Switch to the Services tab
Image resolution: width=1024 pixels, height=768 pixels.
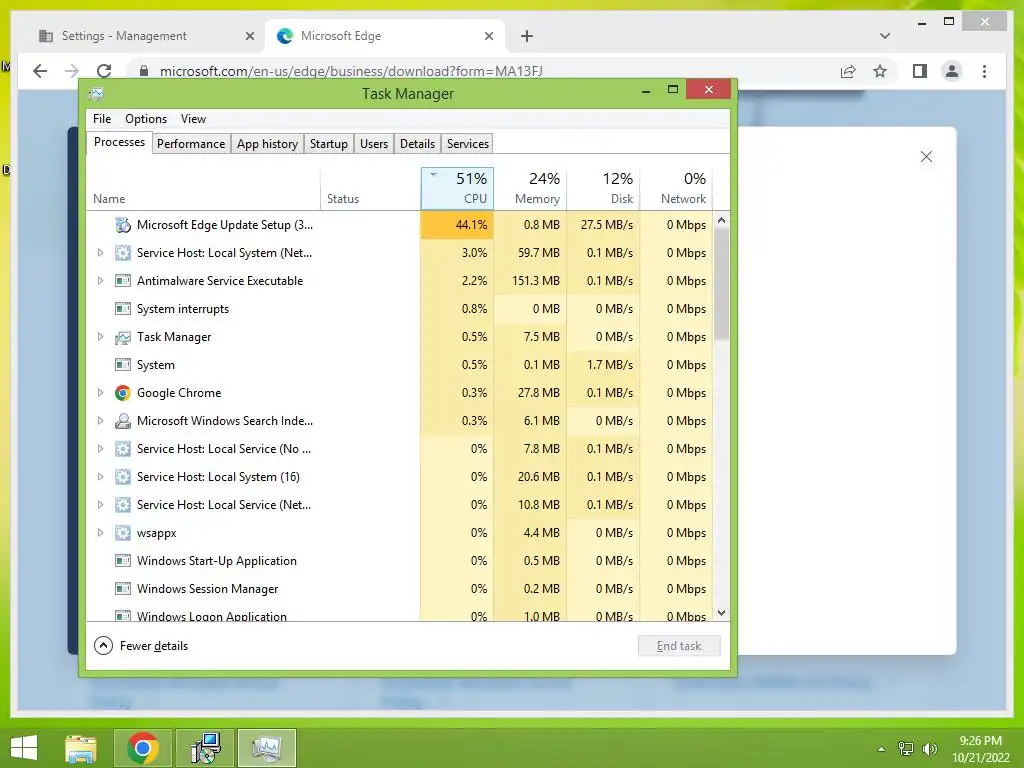[x=468, y=144]
